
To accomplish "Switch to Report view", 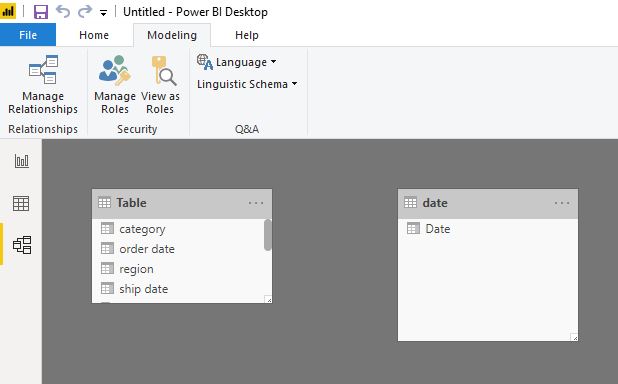I will (21, 161).
